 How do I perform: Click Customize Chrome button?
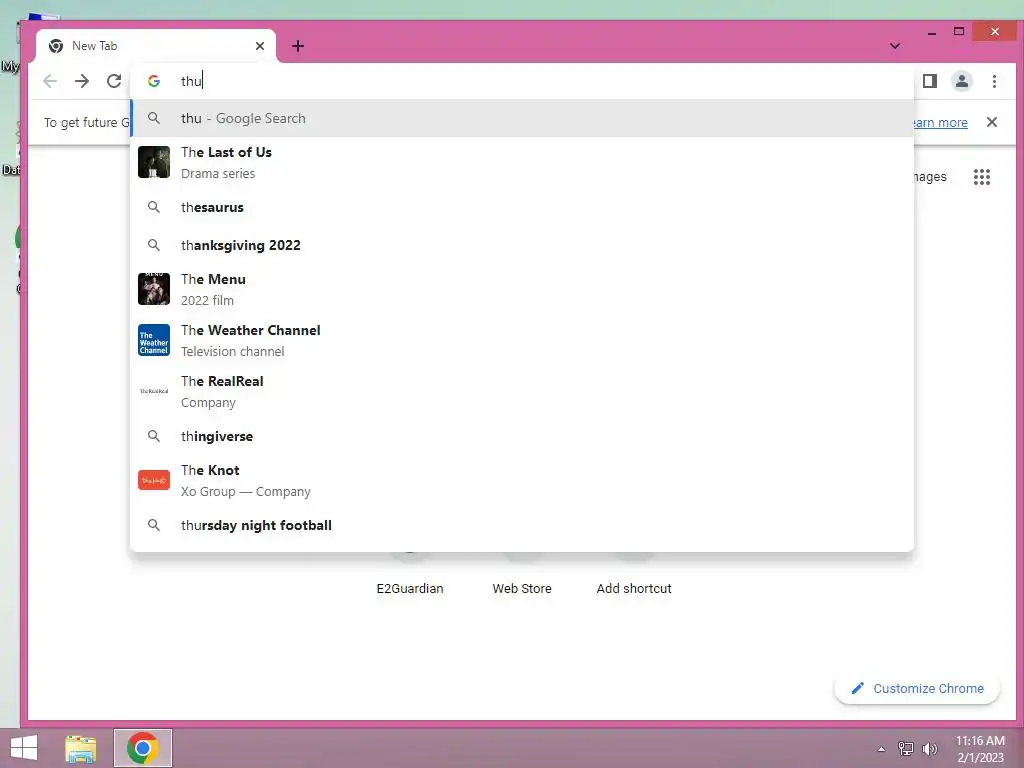click(917, 688)
